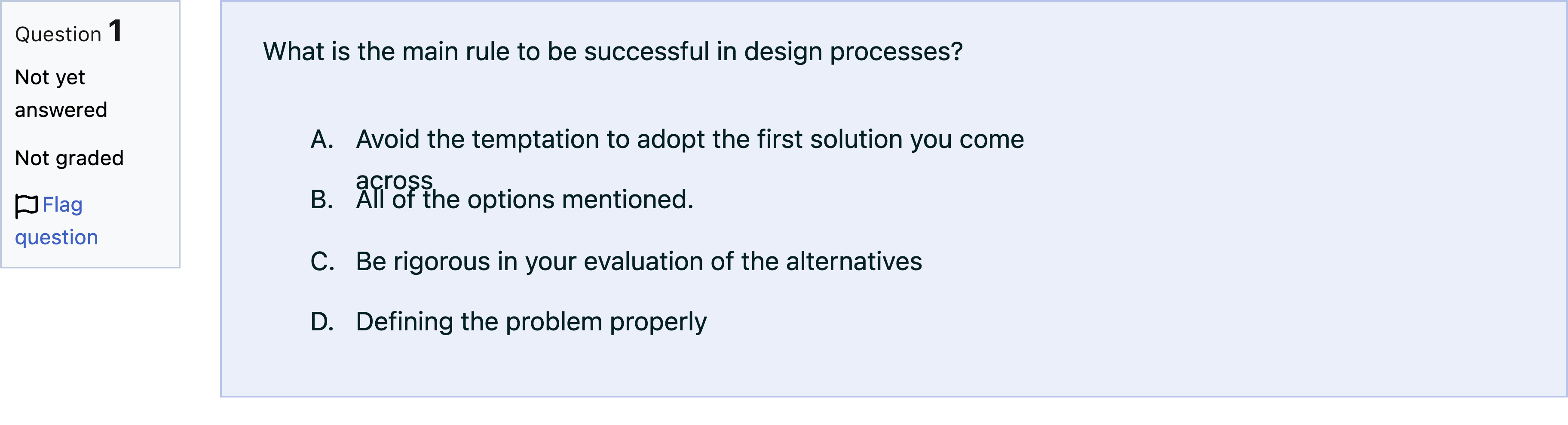Viewport: 1568px width, 425px height.
Task: Click the Not graded label
Action: [x=69, y=158]
